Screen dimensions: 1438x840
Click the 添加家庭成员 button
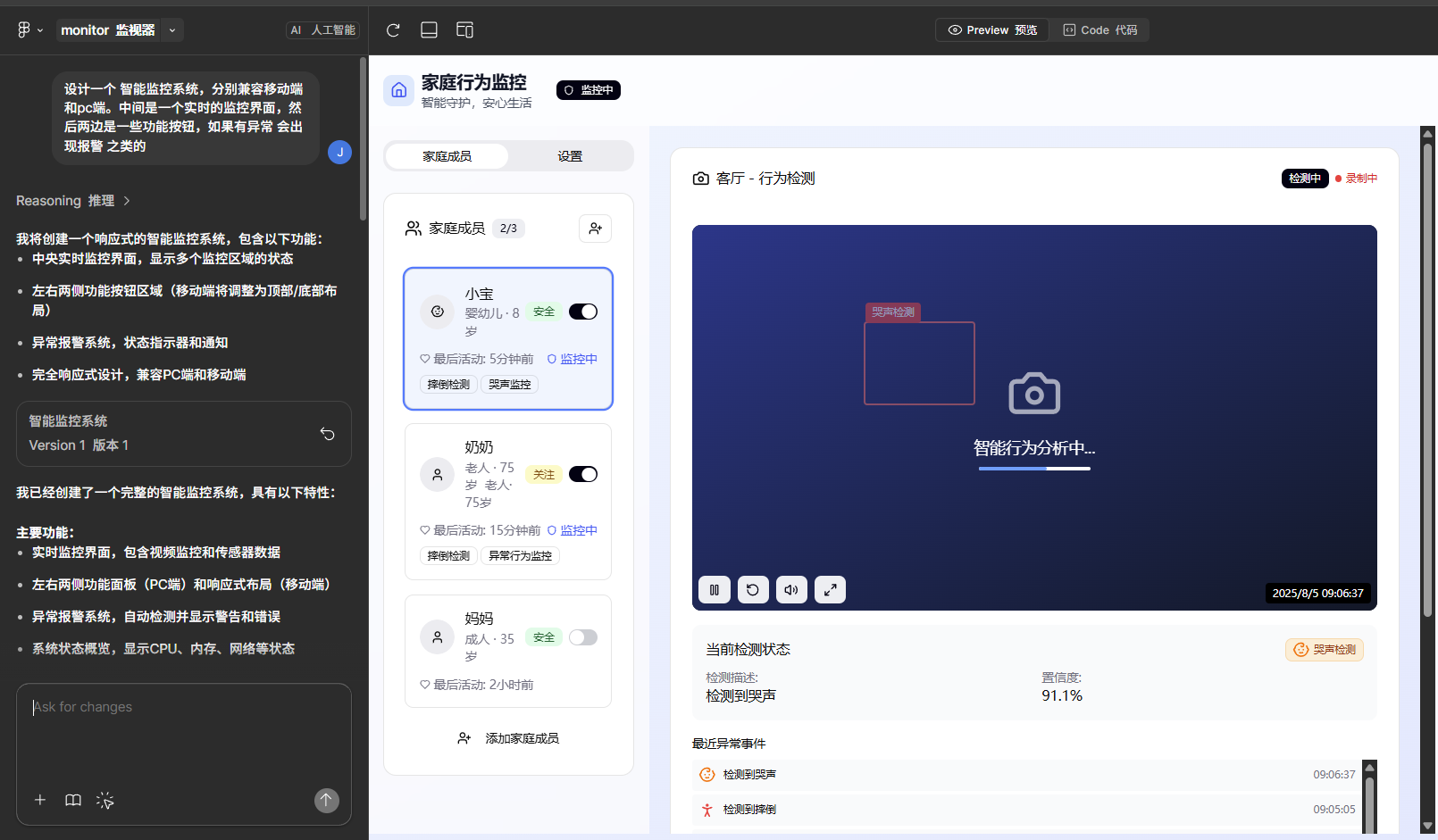(x=508, y=738)
